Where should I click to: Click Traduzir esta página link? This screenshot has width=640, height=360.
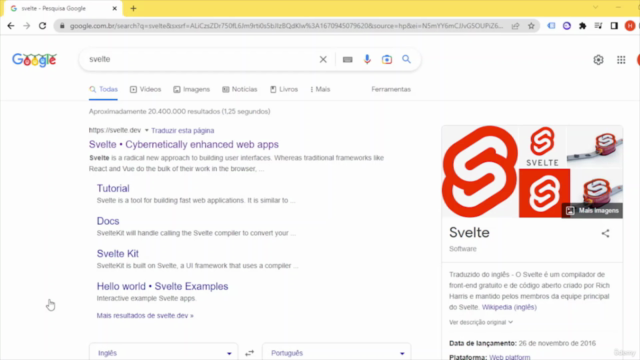pyautogui.click(x=182, y=131)
